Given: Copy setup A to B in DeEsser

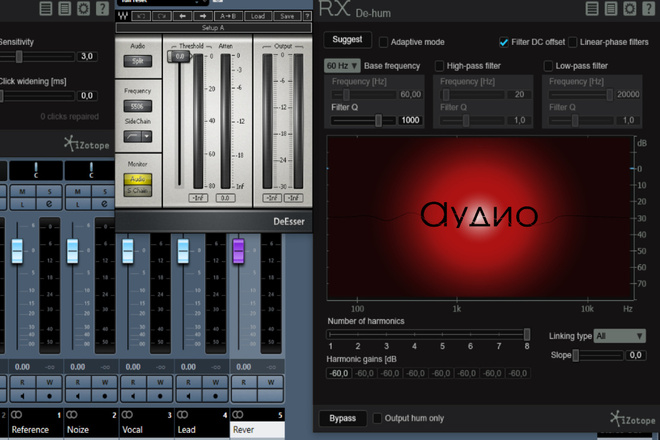Looking at the screenshot, I should (228, 16).
